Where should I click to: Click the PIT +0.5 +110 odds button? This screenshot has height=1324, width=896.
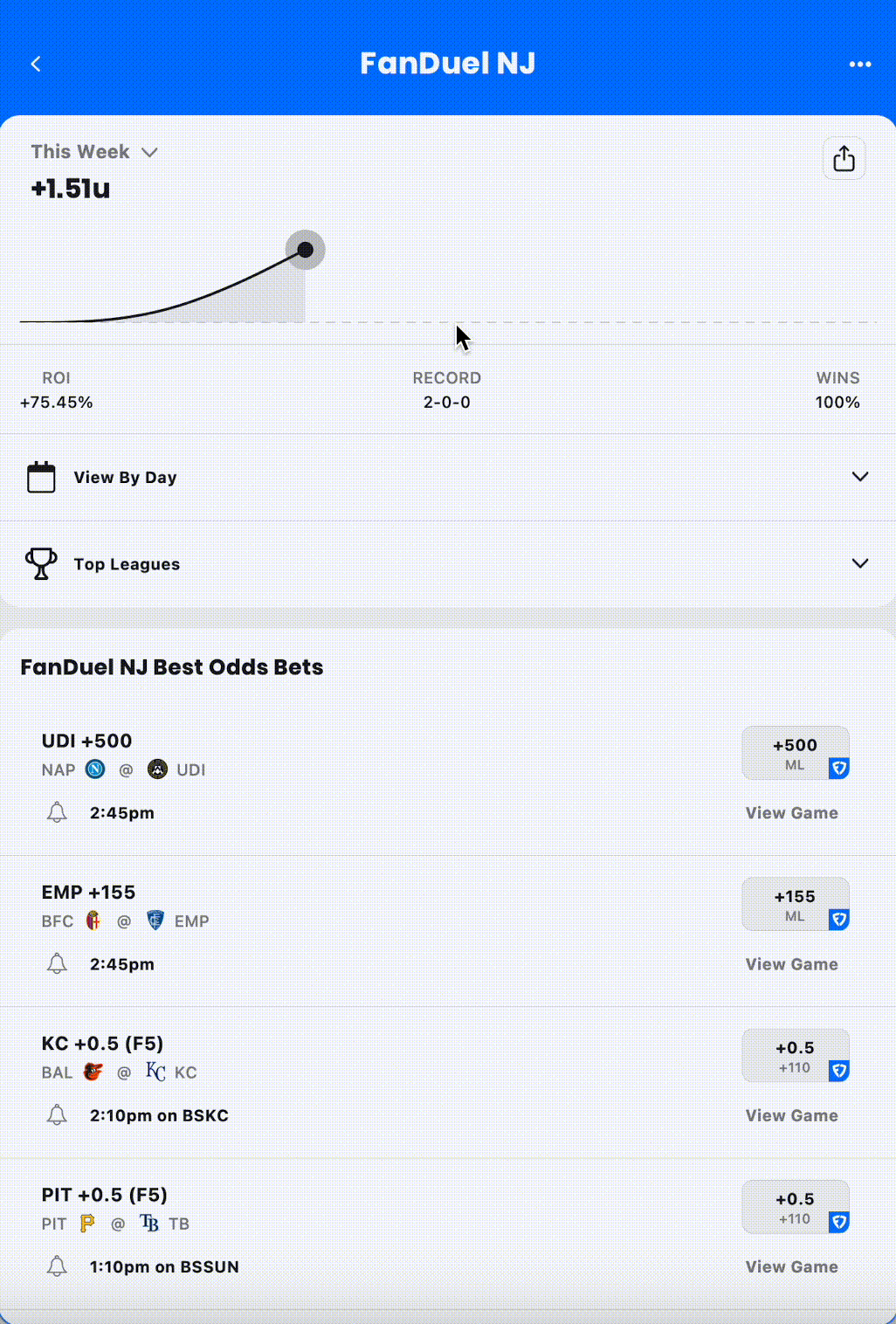pyautogui.click(x=795, y=1207)
